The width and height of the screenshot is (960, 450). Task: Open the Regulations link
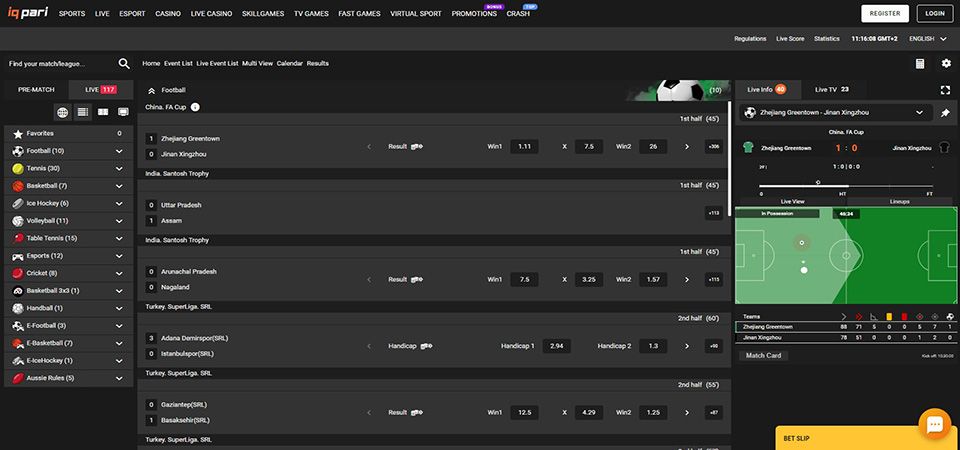tap(750, 39)
